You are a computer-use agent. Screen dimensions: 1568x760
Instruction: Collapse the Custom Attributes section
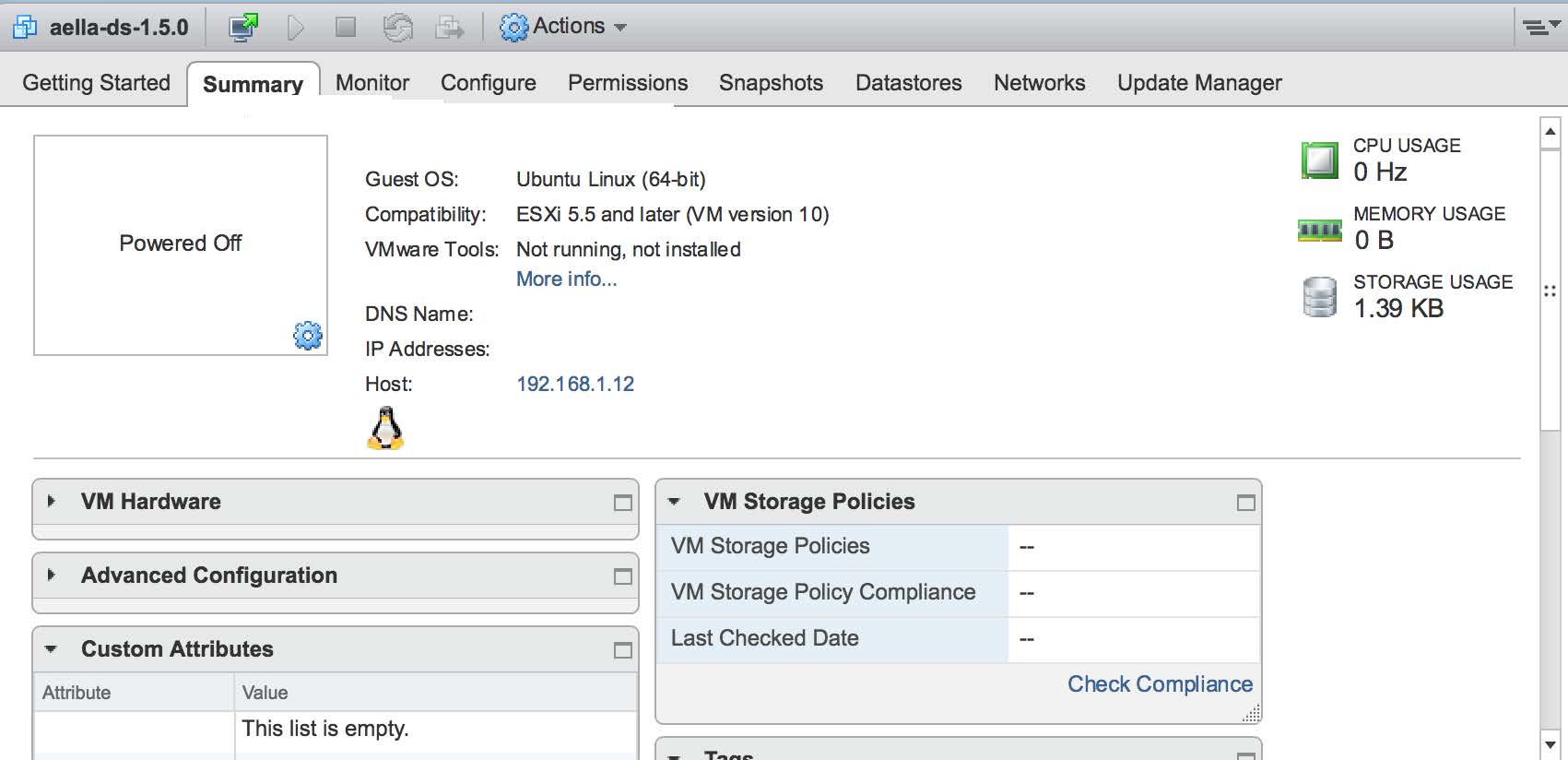52,649
